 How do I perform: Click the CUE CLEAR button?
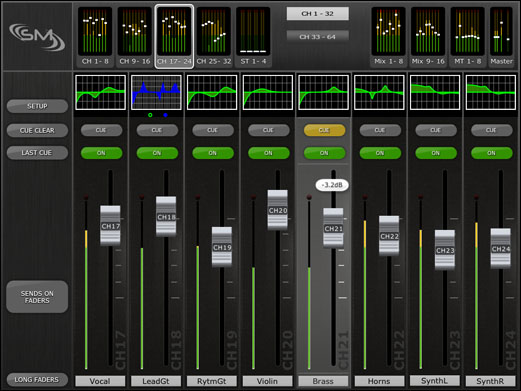[x=37, y=130]
